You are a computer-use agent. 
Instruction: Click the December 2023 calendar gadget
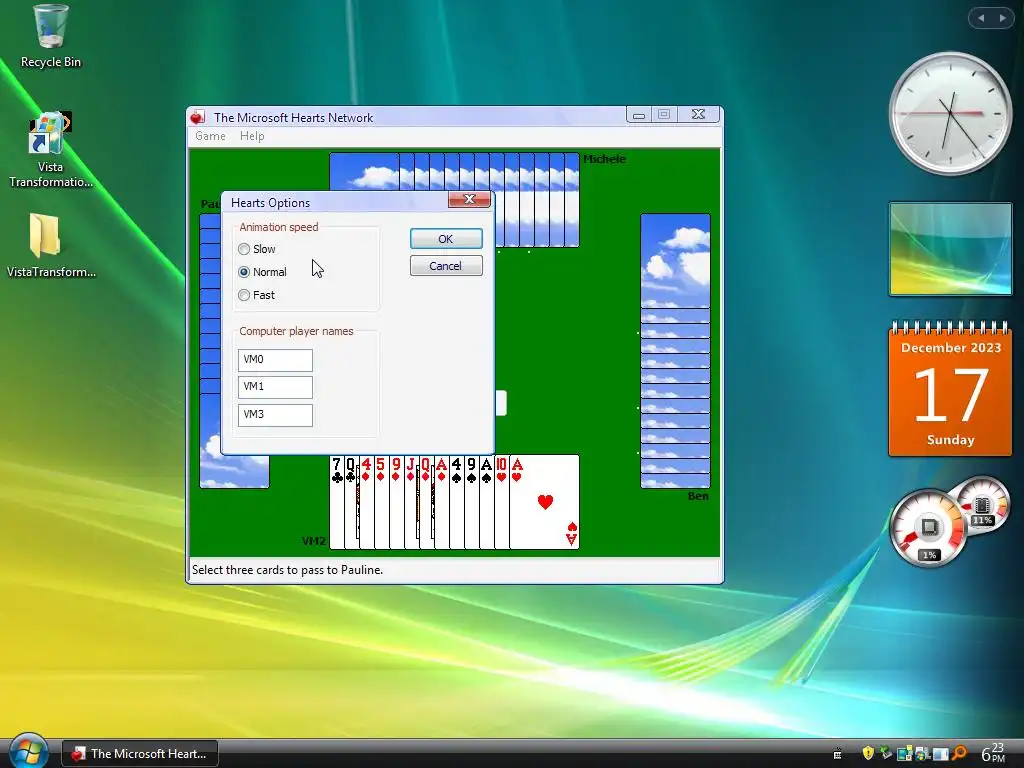tap(950, 389)
